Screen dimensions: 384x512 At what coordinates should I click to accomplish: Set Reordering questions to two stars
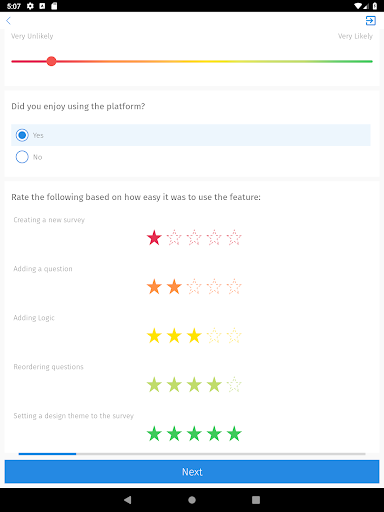pos(174,385)
